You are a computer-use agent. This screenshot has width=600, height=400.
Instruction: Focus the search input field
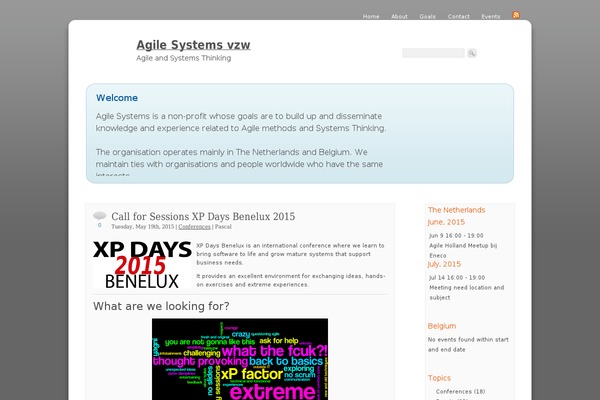pos(433,53)
